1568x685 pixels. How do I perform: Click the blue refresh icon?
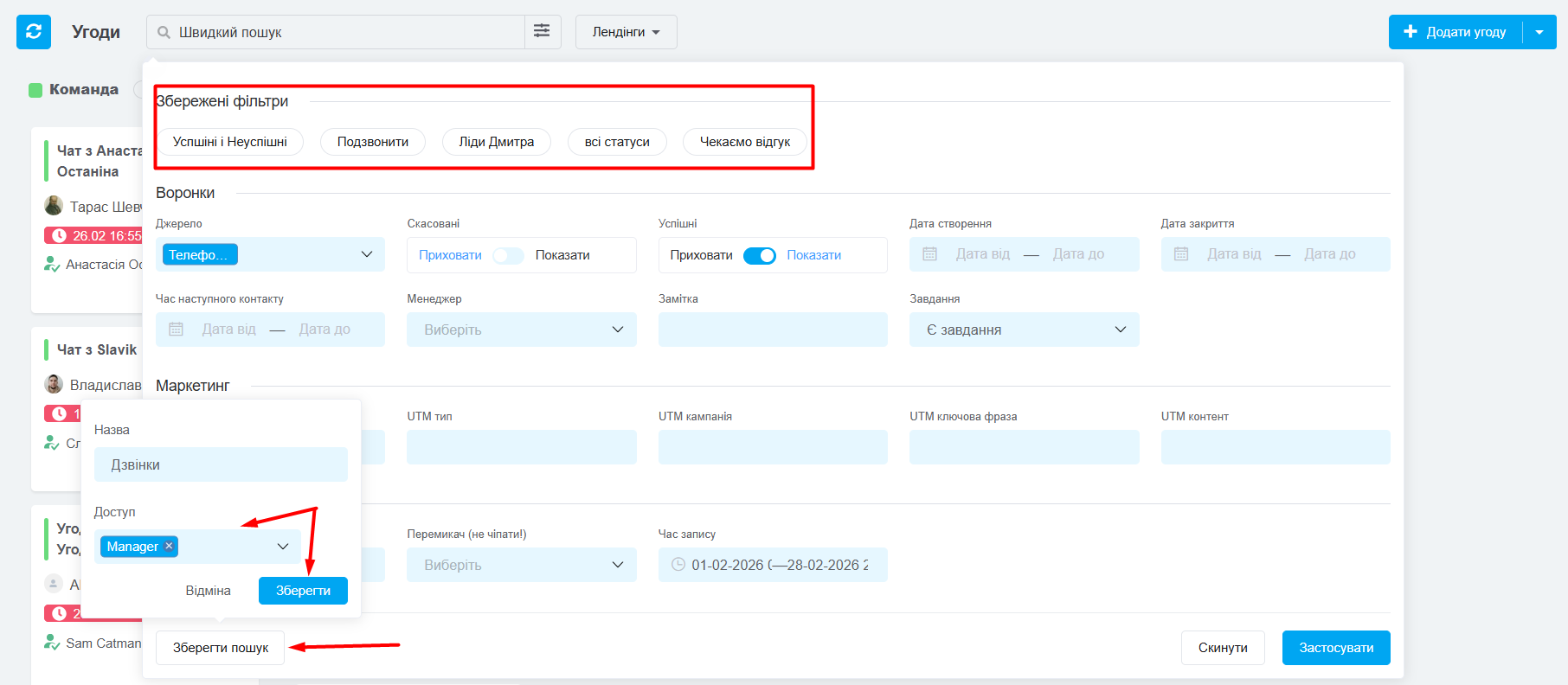pyautogui.click(x=34, y=32)
